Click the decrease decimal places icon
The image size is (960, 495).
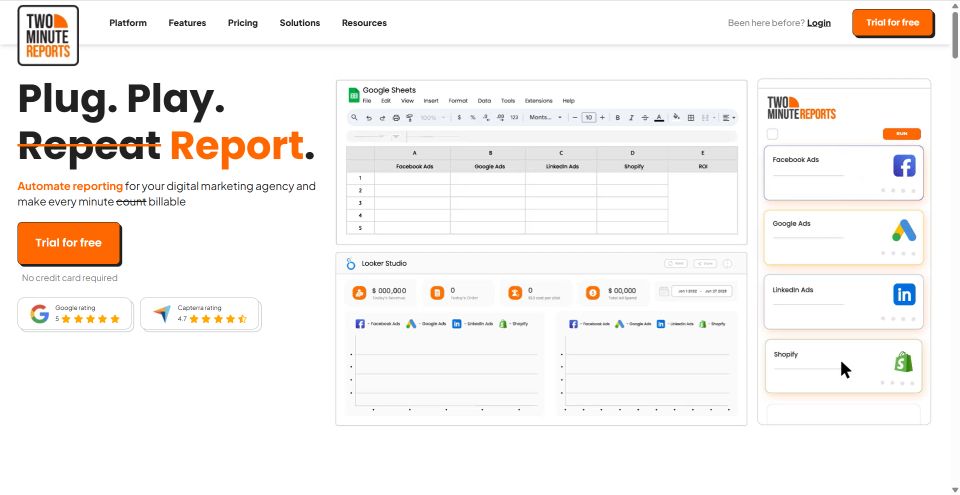pos(486,118)
